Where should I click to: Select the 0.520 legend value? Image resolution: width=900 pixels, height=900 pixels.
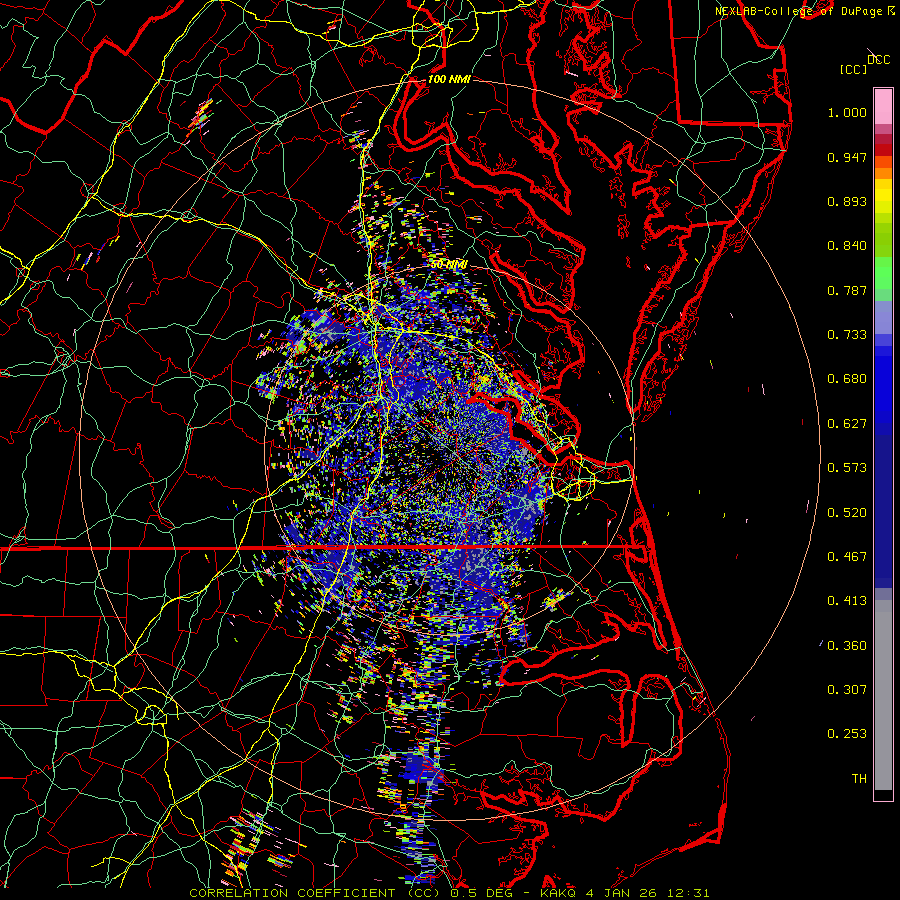[x=847, y=513]
